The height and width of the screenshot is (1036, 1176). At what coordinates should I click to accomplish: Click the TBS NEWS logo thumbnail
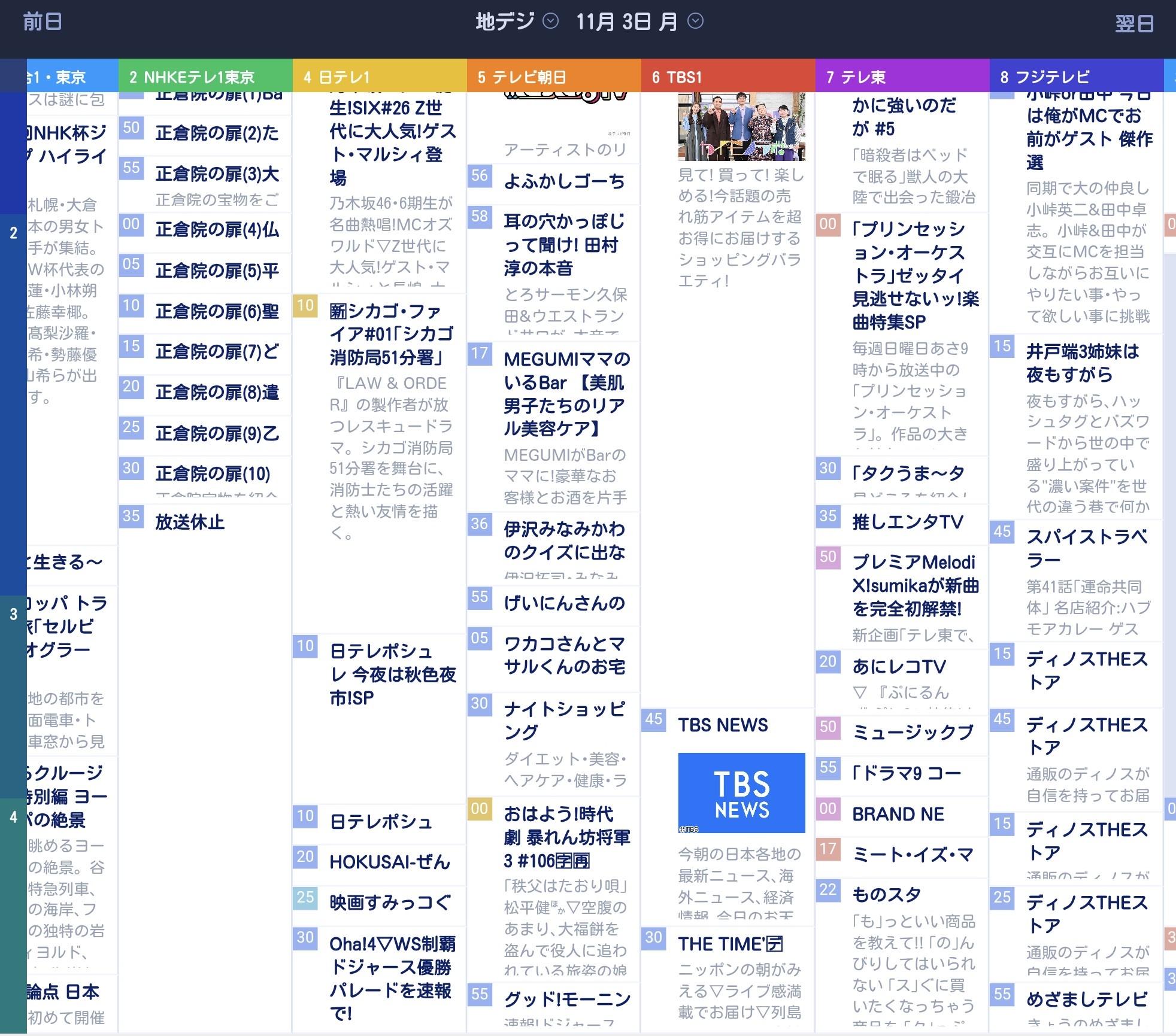(741, 792)
